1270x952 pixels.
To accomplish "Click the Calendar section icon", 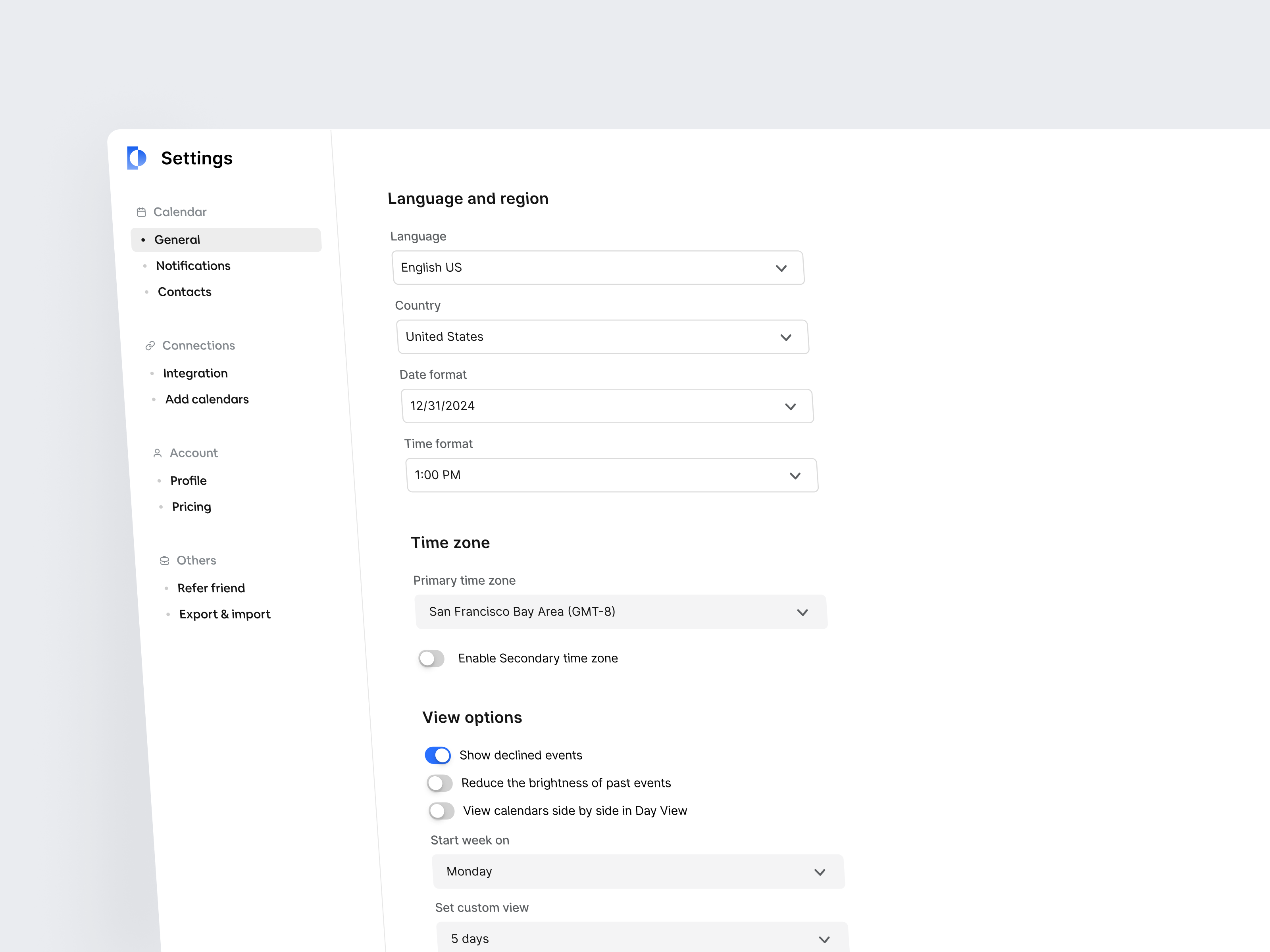I will point(141,212).
